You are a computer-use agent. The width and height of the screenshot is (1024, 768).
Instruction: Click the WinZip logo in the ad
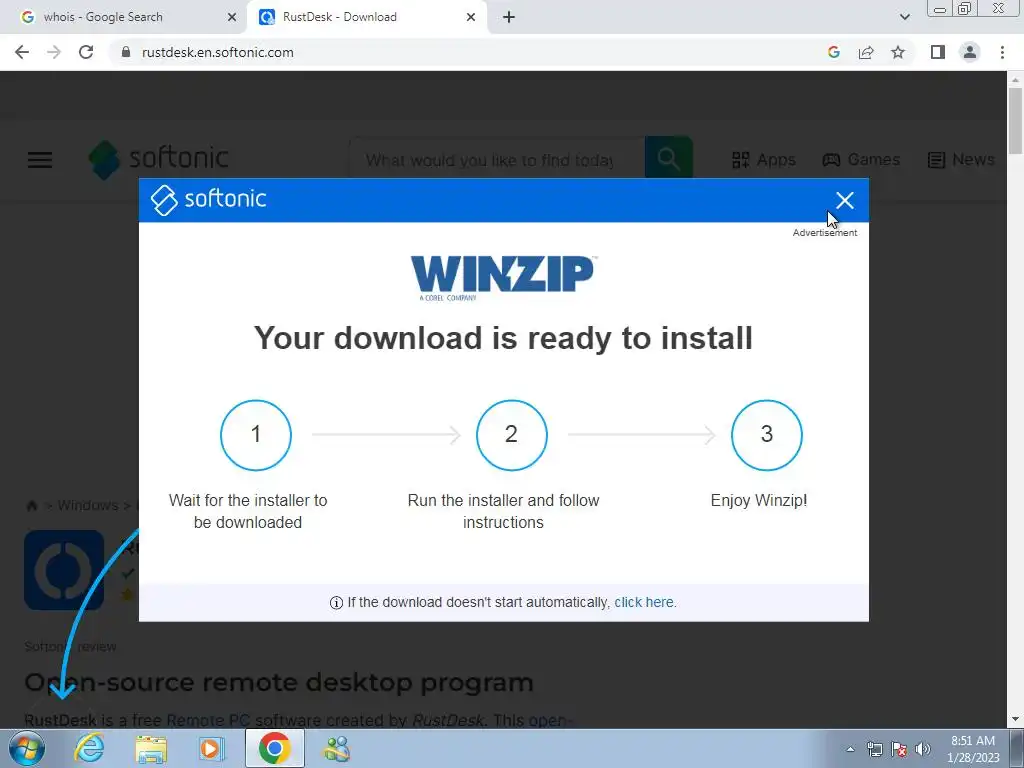click(504, 278)
